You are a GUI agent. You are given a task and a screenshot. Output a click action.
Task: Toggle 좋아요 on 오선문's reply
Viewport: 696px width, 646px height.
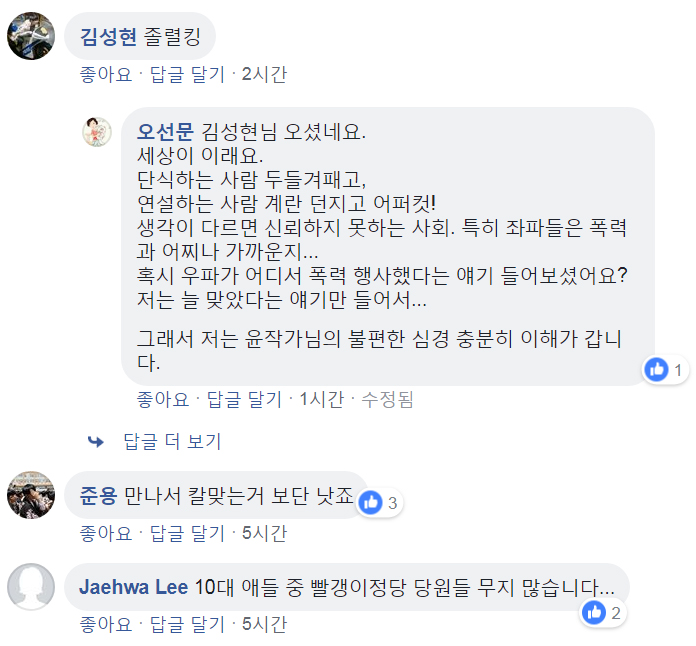pos(163,399)
